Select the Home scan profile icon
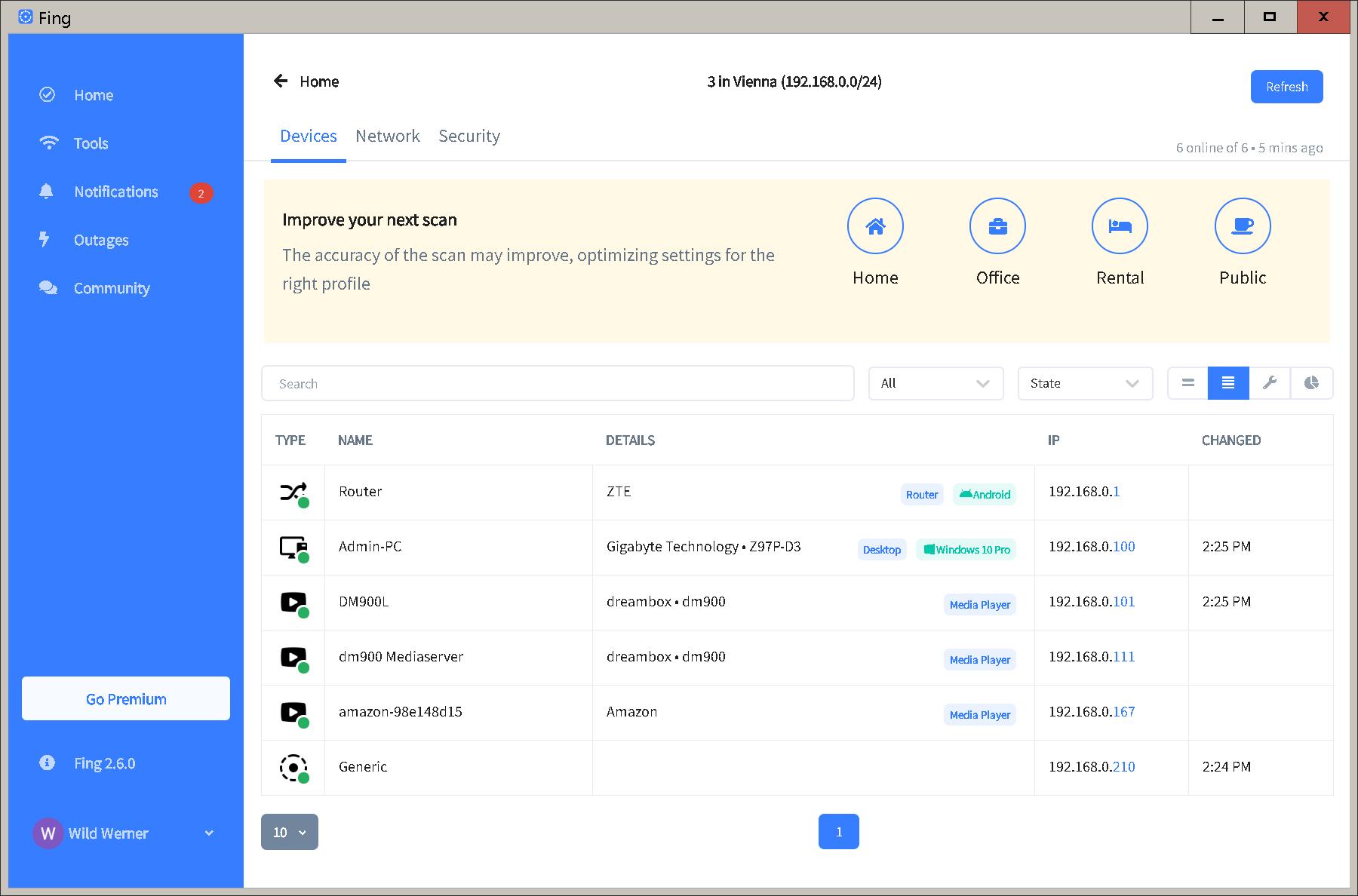Screen dimensions: 1358x896 point(875,226)
